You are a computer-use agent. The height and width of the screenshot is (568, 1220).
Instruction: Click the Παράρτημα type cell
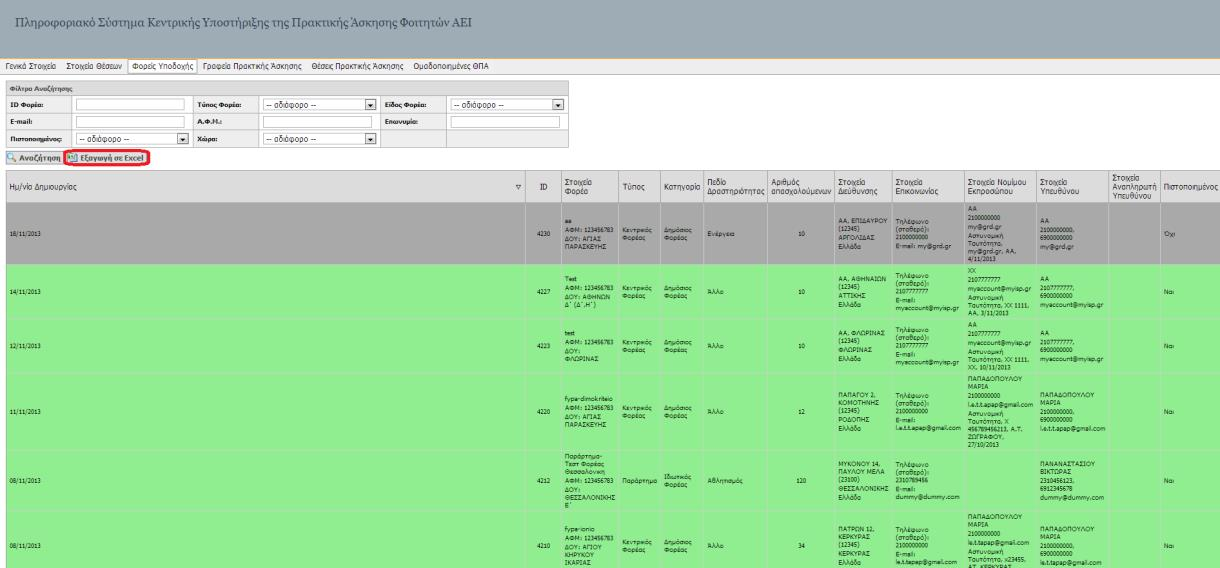pyautogui.click(x=638, y=479)
